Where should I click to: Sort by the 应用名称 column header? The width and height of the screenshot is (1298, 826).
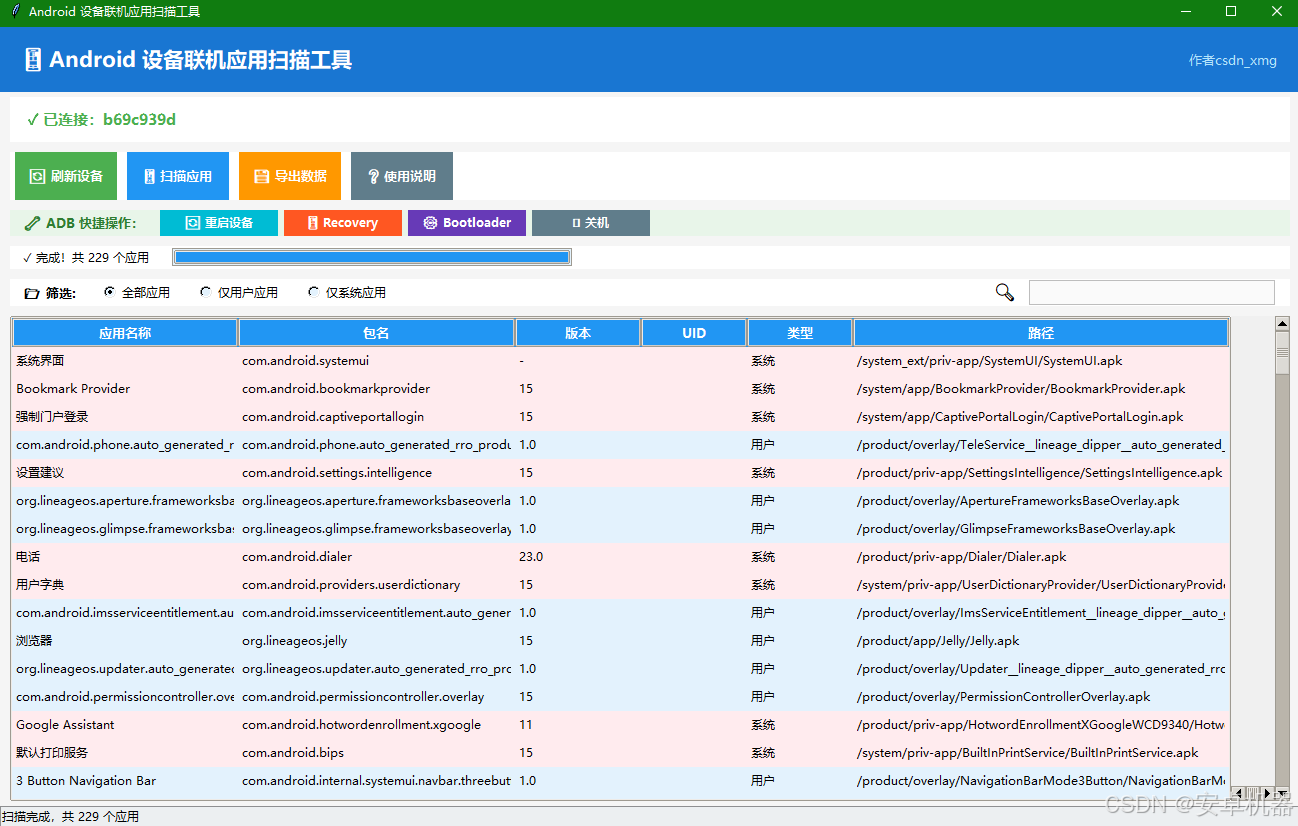click(x=125, y=333)
